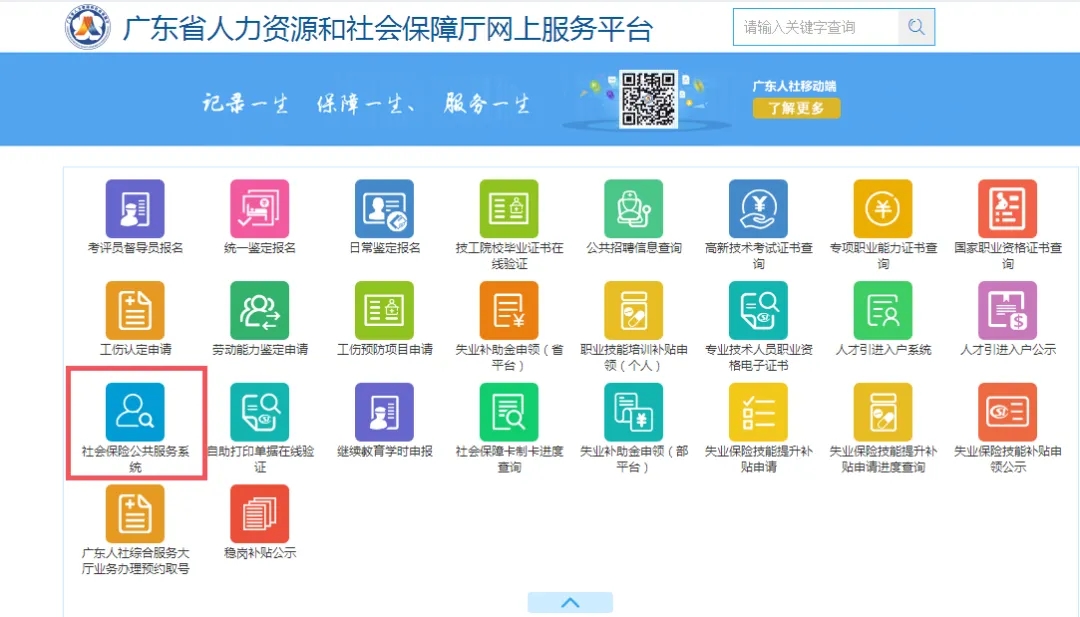Open 广东人社综合服务大厅业务办理预约取号 icon
The height and width of the screenshot is (617, 1080).
135,514
